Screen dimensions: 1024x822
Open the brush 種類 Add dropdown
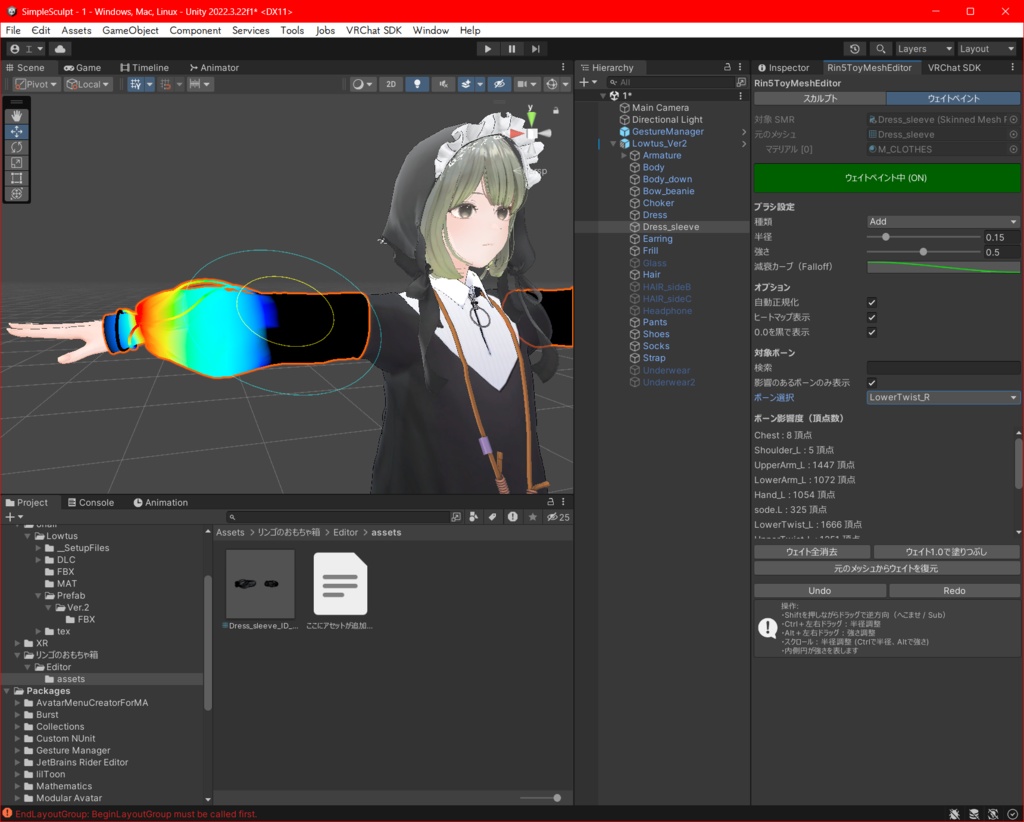pos(941,221)
